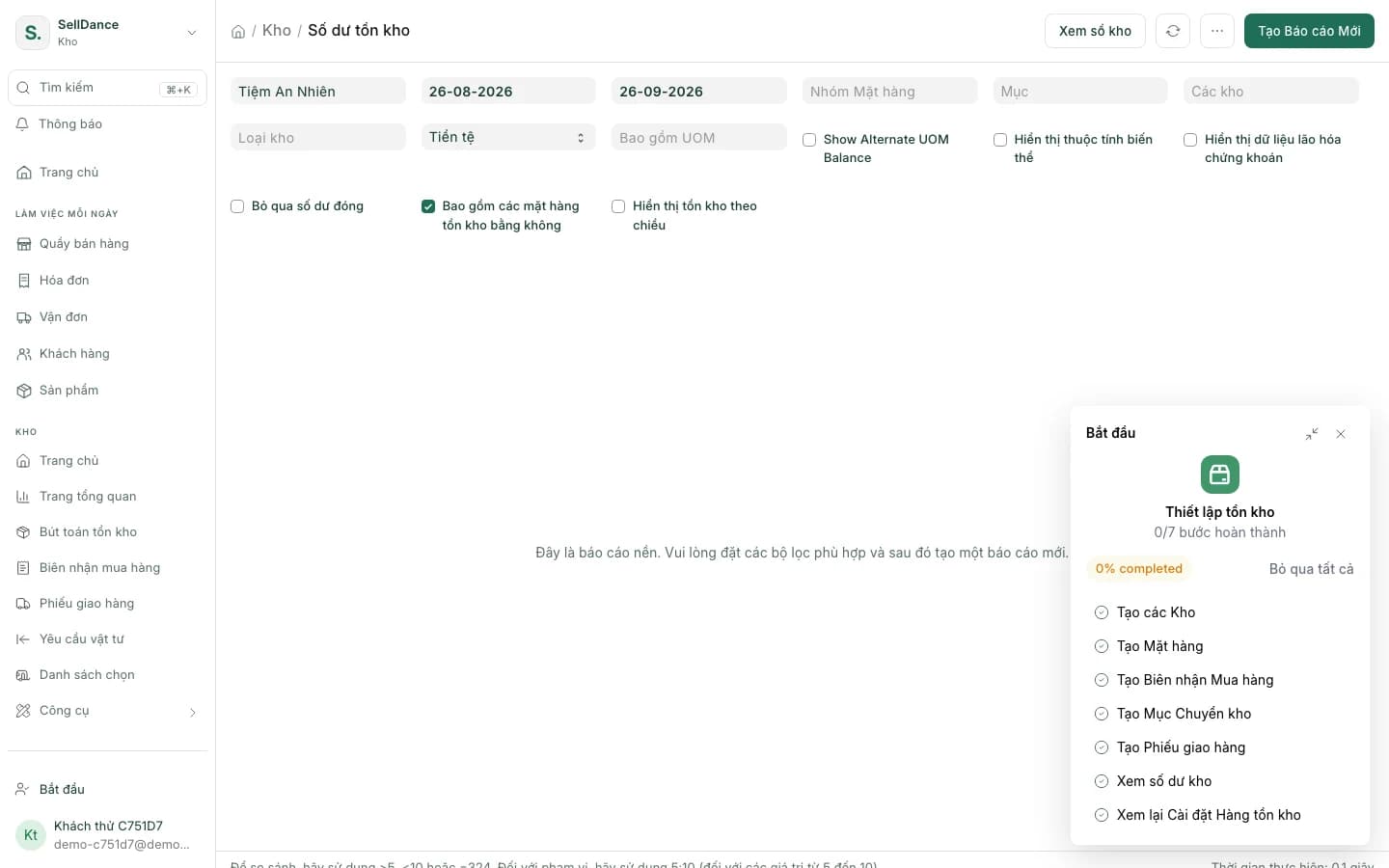Viewport: 1389px width, 868px height.
Task: Click the green Thiết lập tồn kho icon
Action: 1220,475
